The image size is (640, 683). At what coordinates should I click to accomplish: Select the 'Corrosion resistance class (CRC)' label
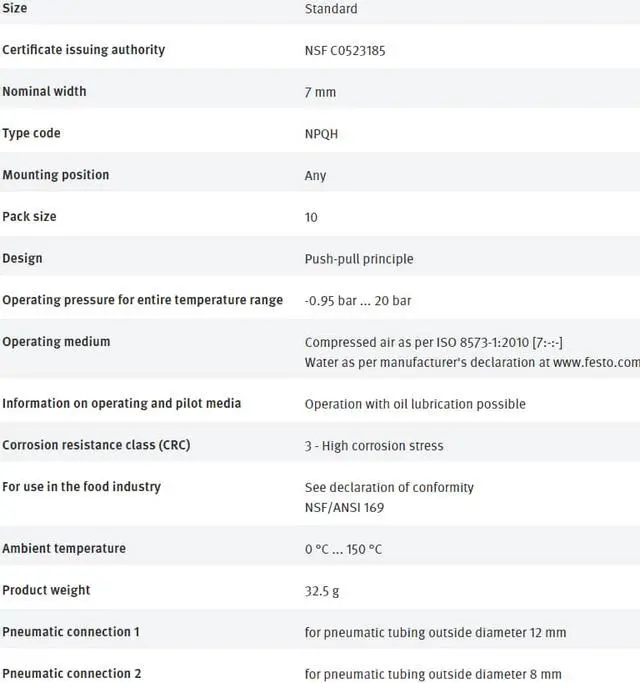[x=95, y=445]
